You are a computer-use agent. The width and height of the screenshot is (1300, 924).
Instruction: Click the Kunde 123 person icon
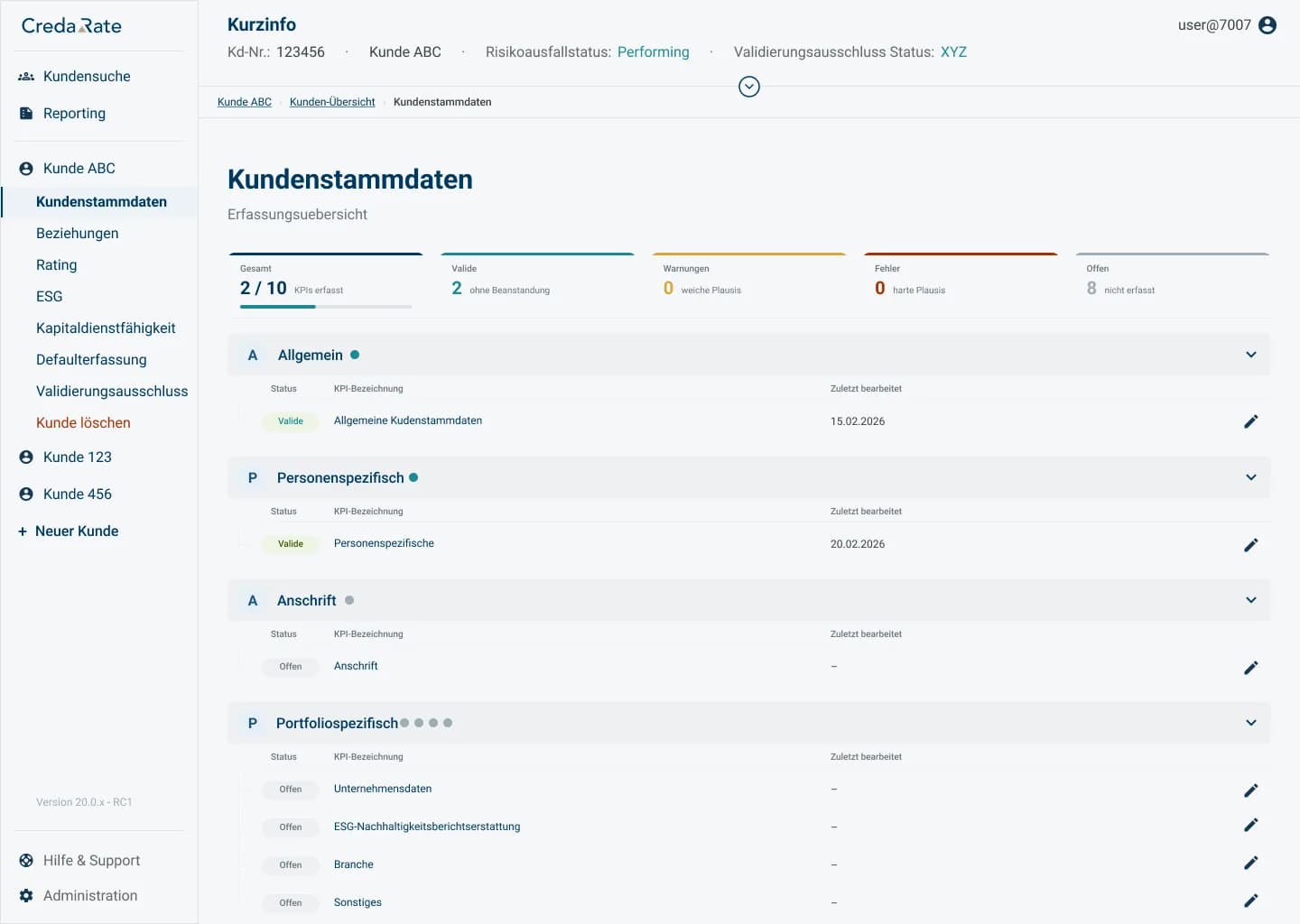coord(26,457)
